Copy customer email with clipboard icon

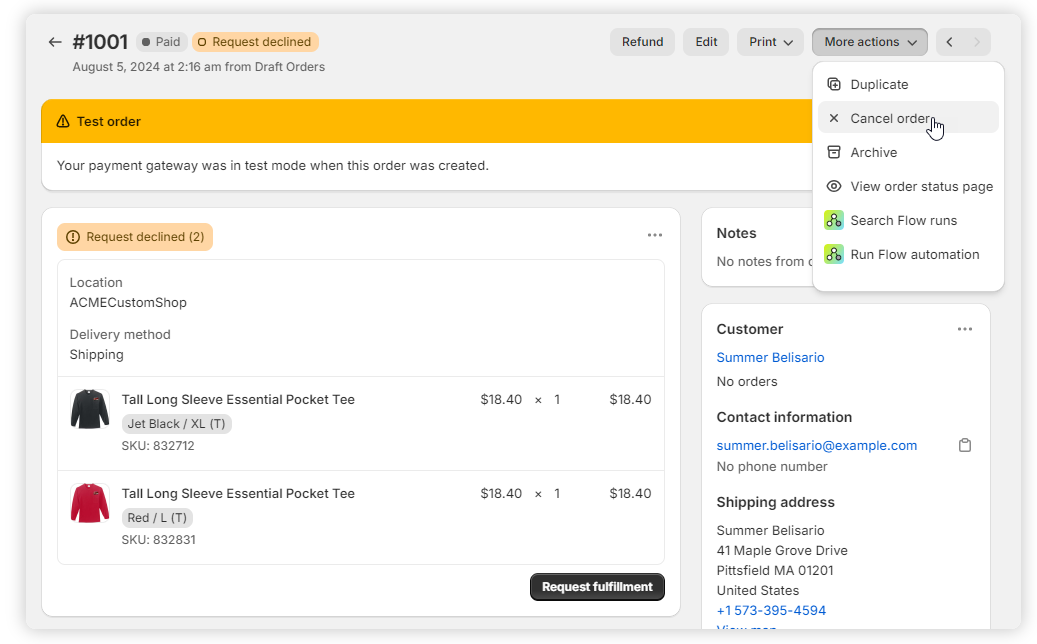964,445
